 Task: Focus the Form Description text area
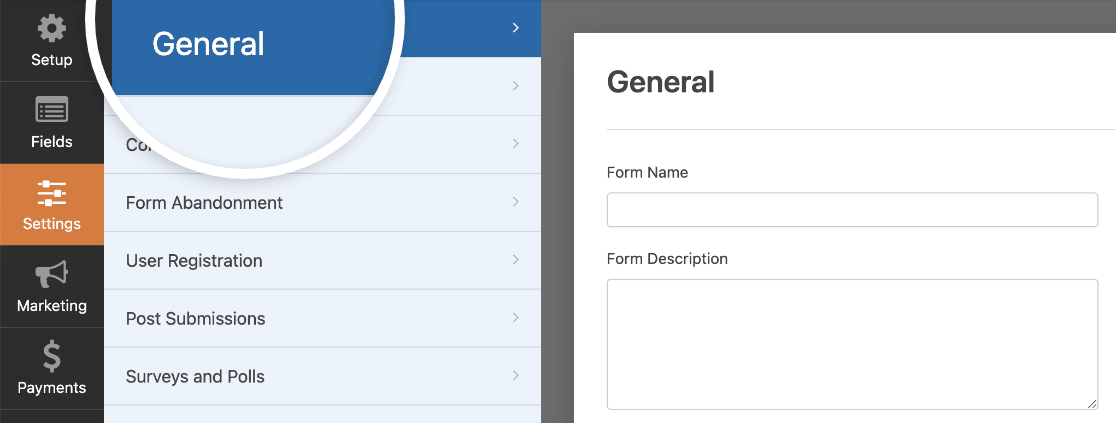[852, 344]
